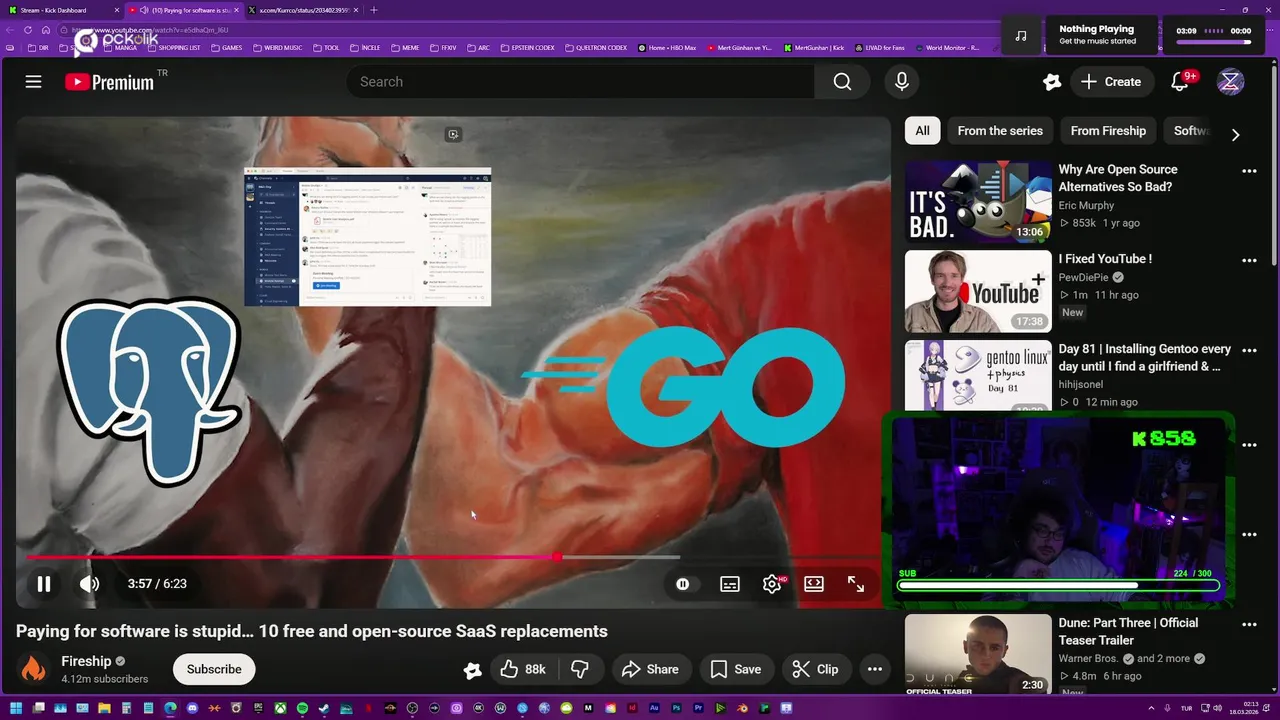Open Spotify from the taskbar
1280x720 pixels.
(x=302, y=708)
